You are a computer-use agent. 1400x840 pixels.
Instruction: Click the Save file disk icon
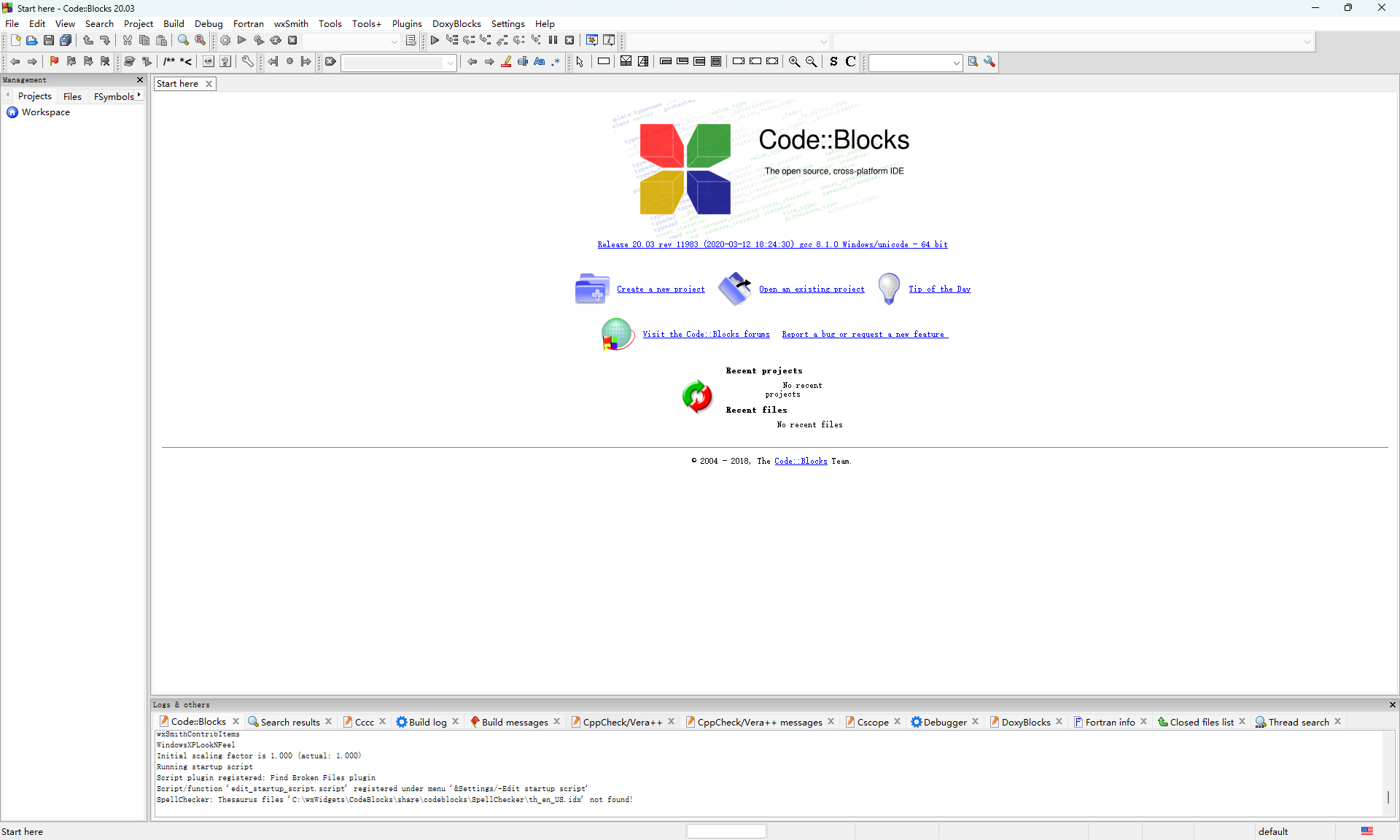click(49, 41)
